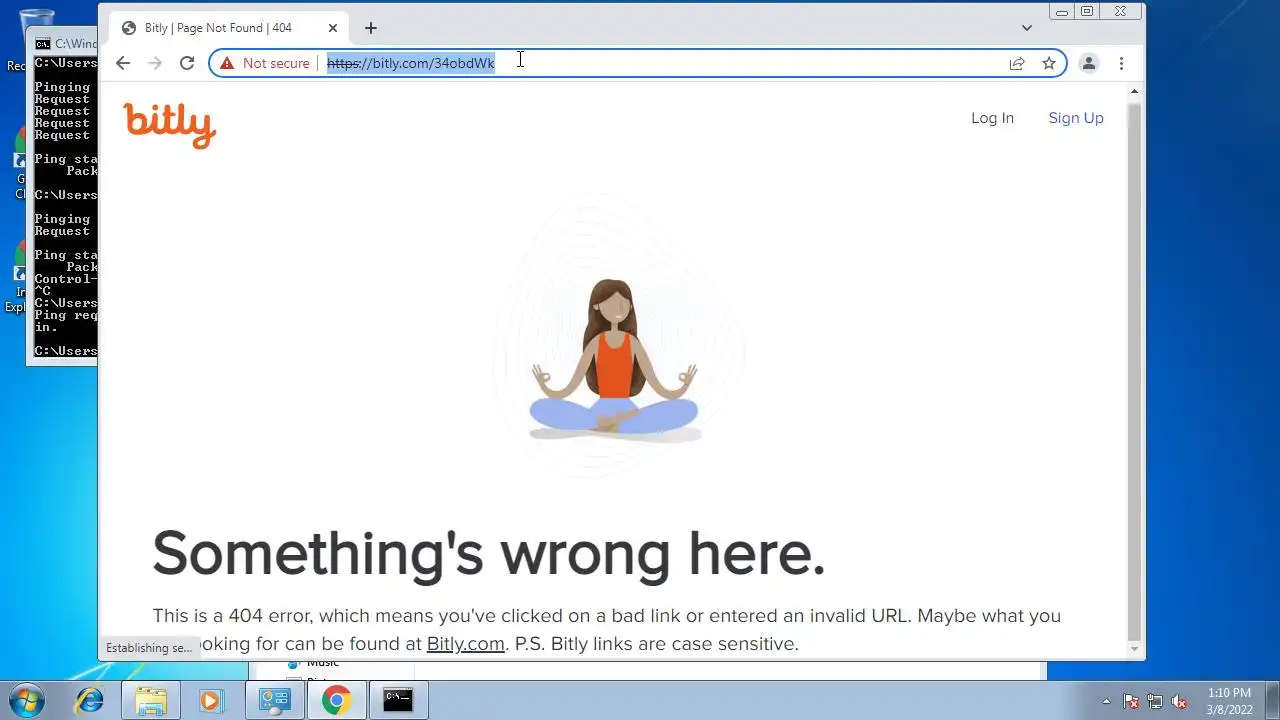The image size is (1280, 720).
Task: Follow the Bitly.com link in error text
Action: 466,644
